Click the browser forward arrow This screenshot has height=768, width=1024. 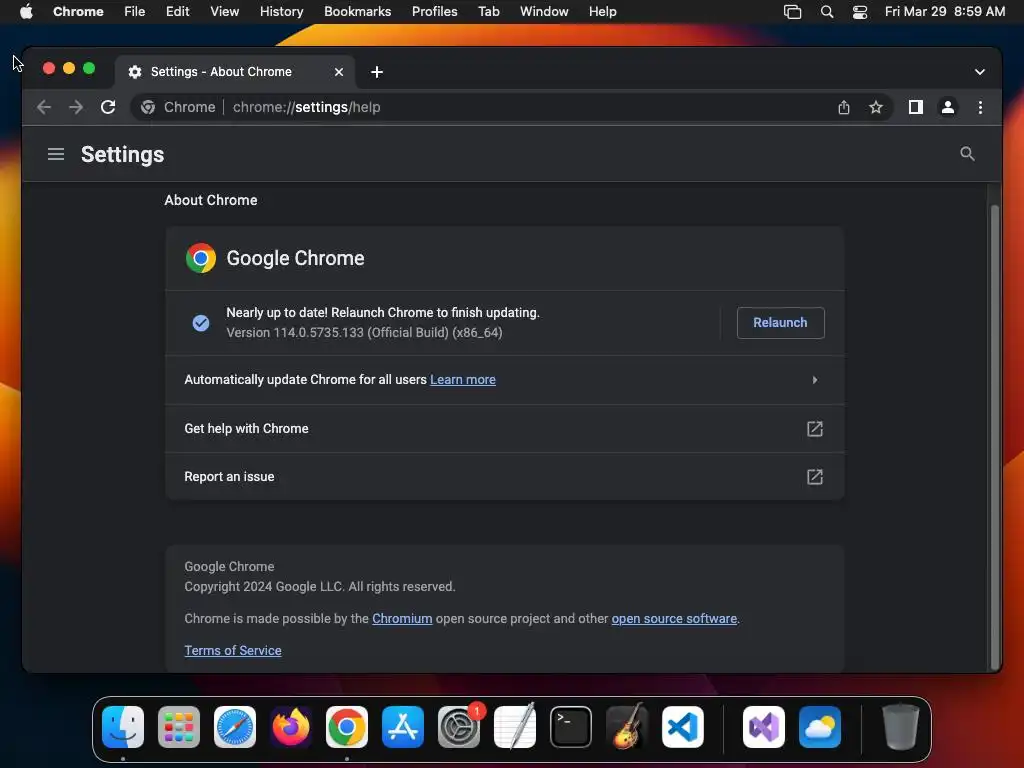[x=76, y=107]
